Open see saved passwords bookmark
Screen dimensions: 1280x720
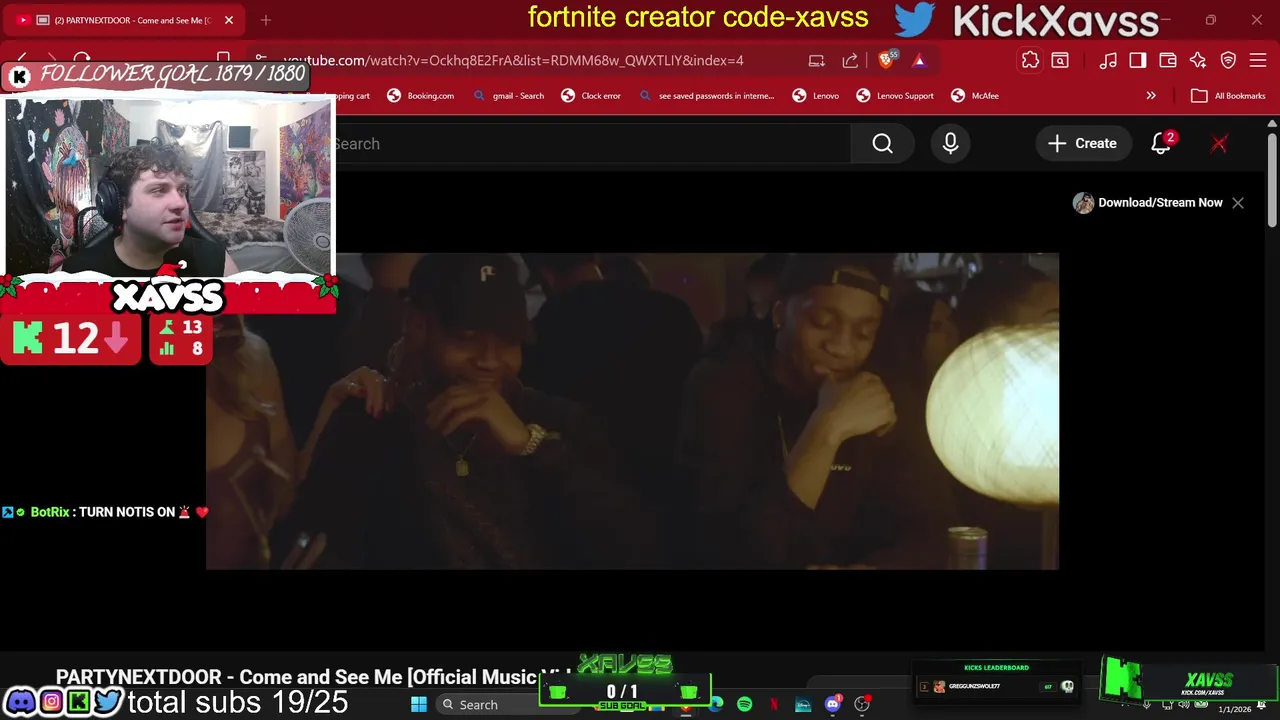pyautogui.click(x=706, y=96)
